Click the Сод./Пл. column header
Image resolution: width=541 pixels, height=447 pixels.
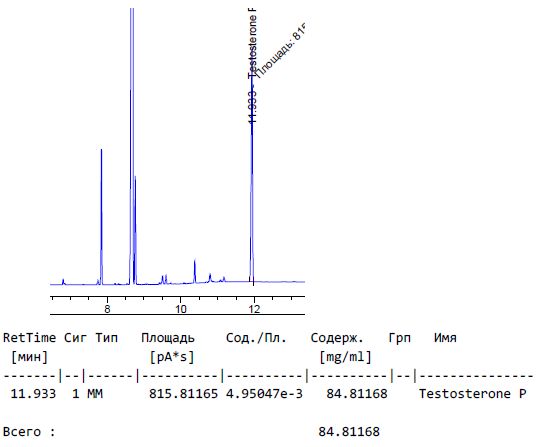(x=256, y=338)
